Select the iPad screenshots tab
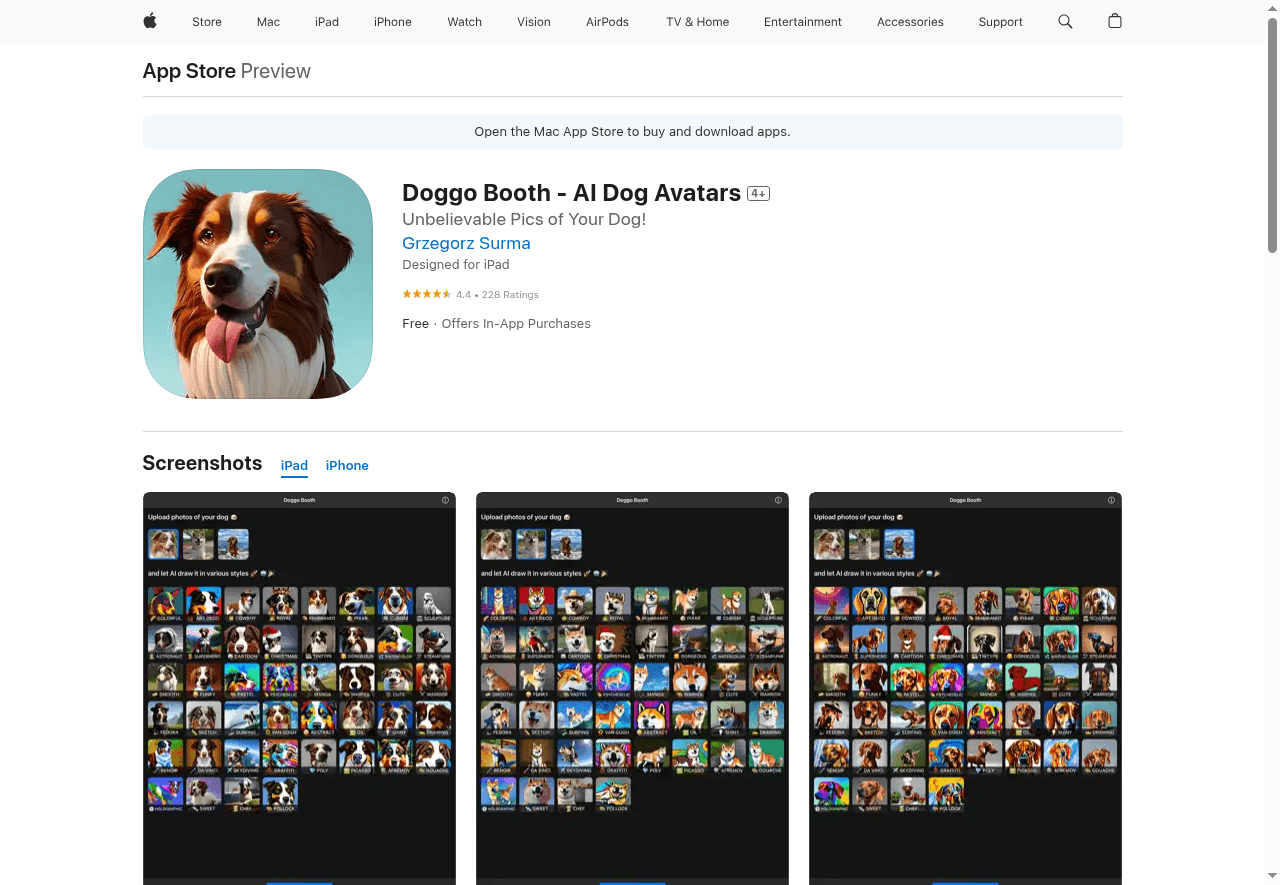This screenshot has height=885, width=1280. coord(294,465)
